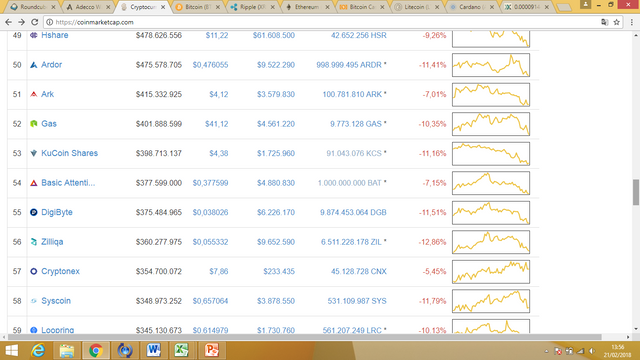Image resolution: width=640 pixels, height=360 pixels.
Task: Click the KuCoin Shares logo icon
Action: pos(34,153)
